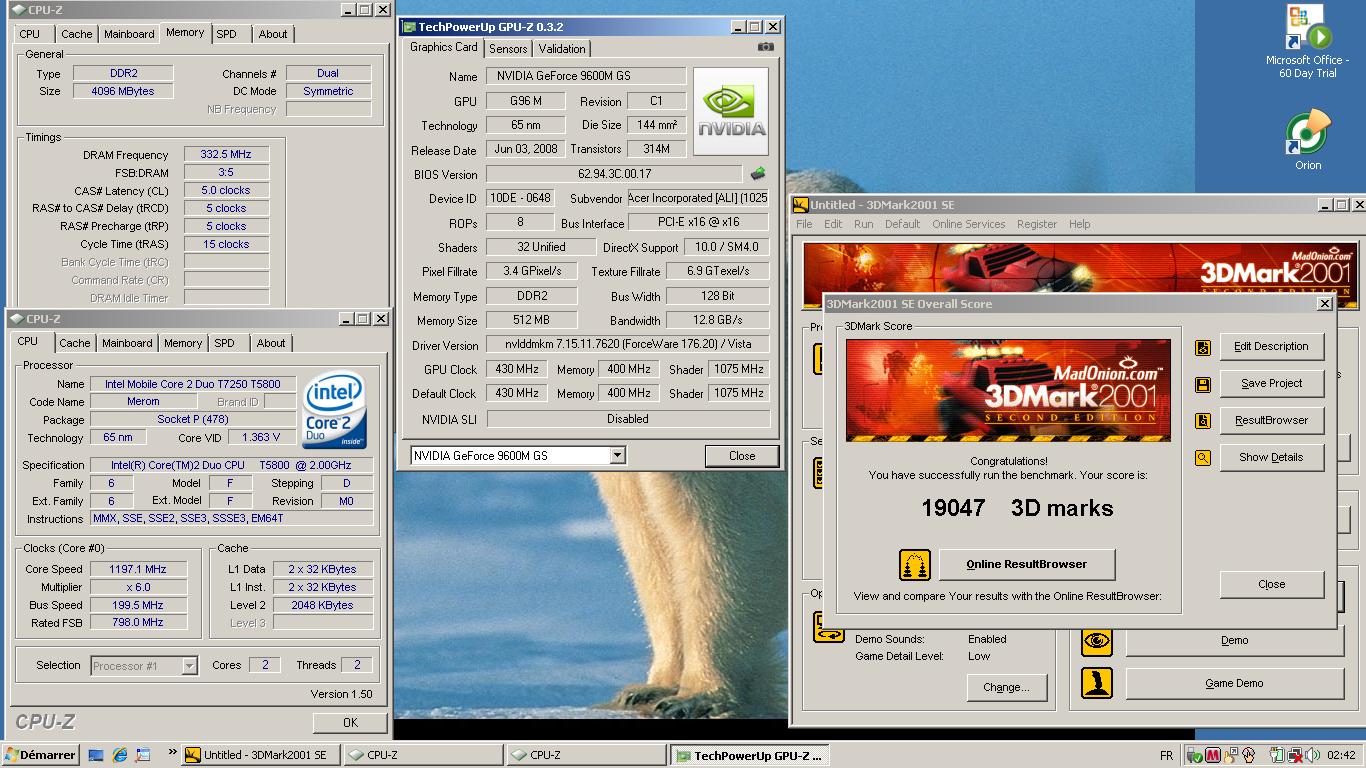This screenshot has height=768, width=1366.
Task: Click the ResultBrowser document icon
Action: (1203, 421)
